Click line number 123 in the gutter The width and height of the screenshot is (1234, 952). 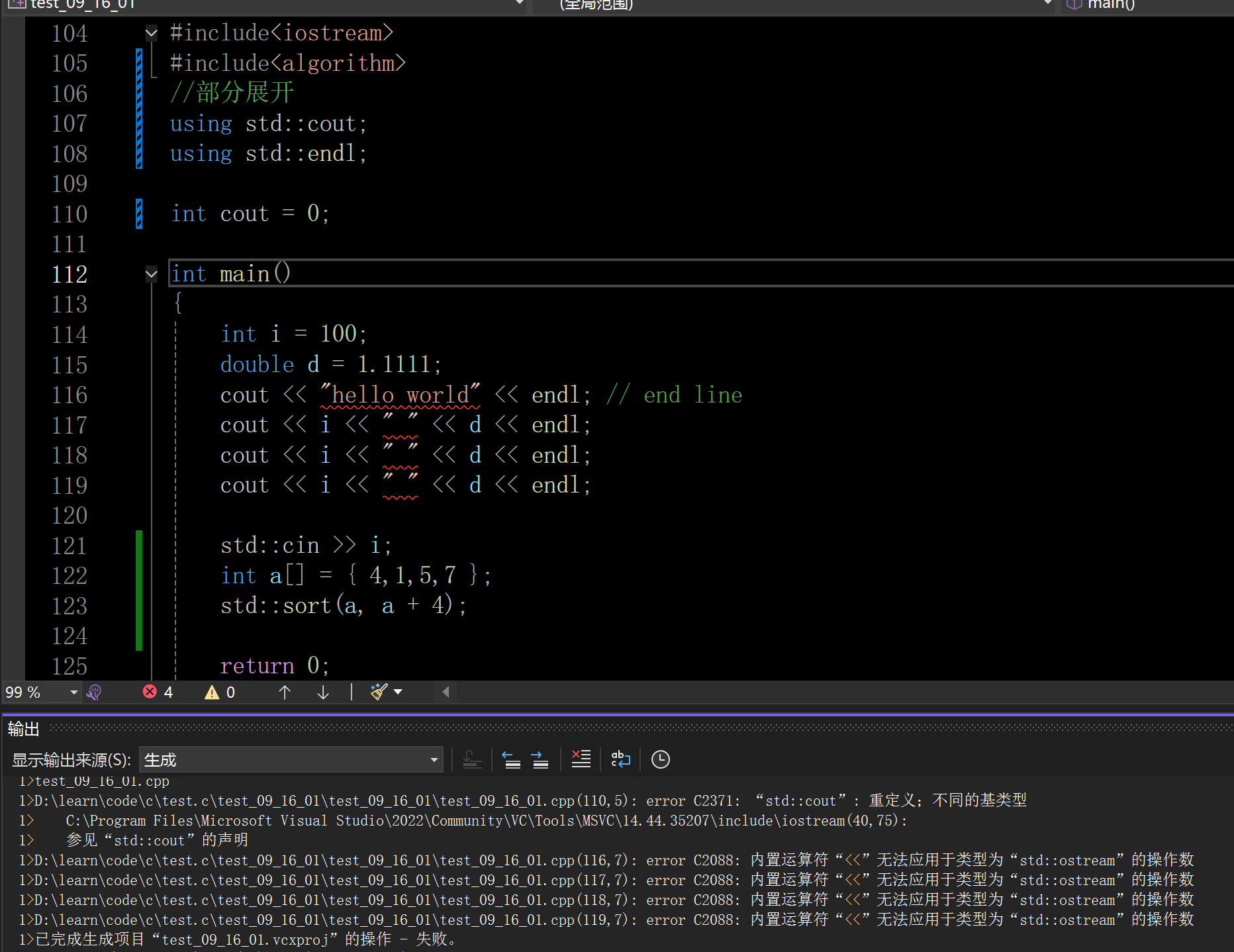70,606
